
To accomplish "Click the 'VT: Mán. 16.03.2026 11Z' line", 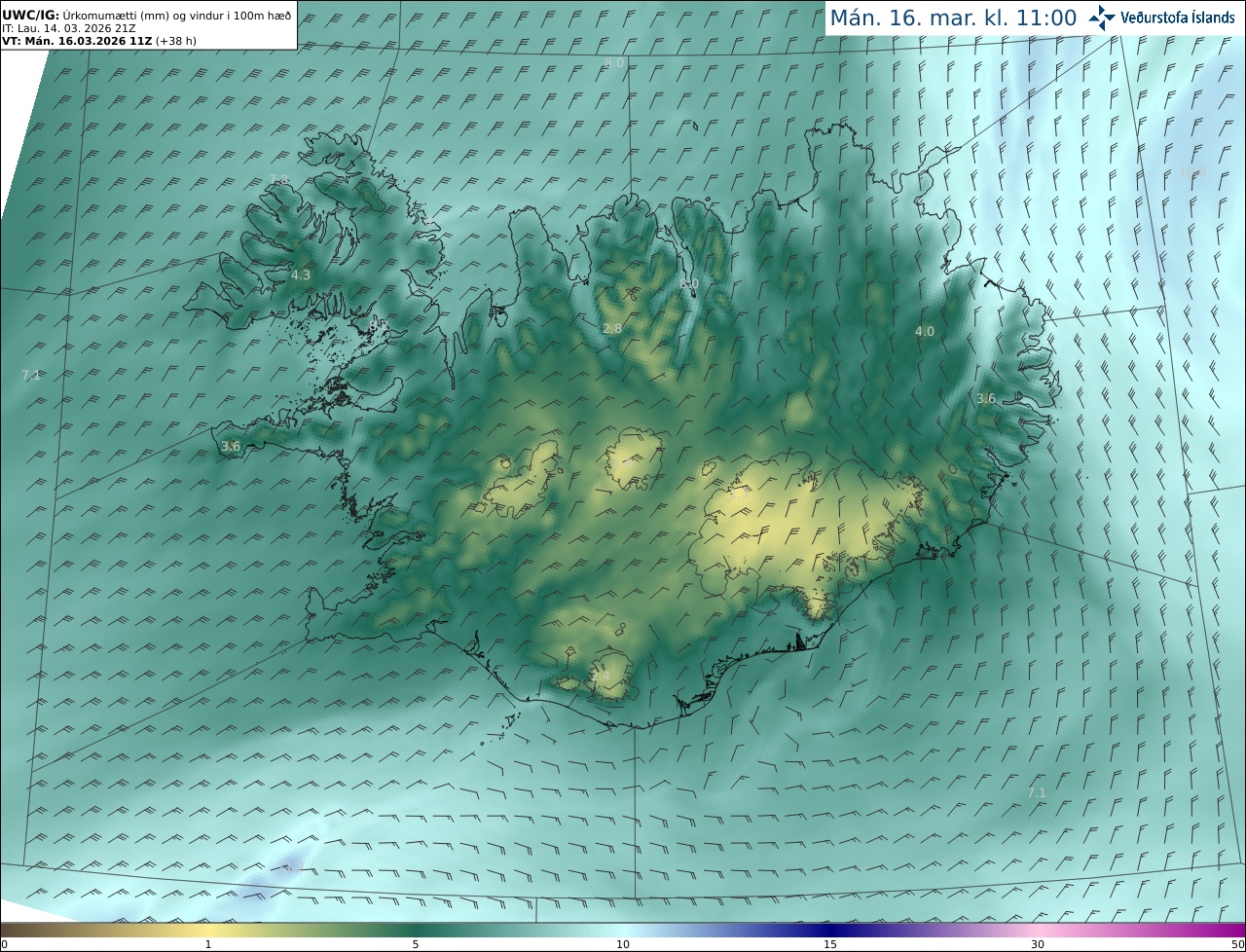I will click(x=99, y=41).
